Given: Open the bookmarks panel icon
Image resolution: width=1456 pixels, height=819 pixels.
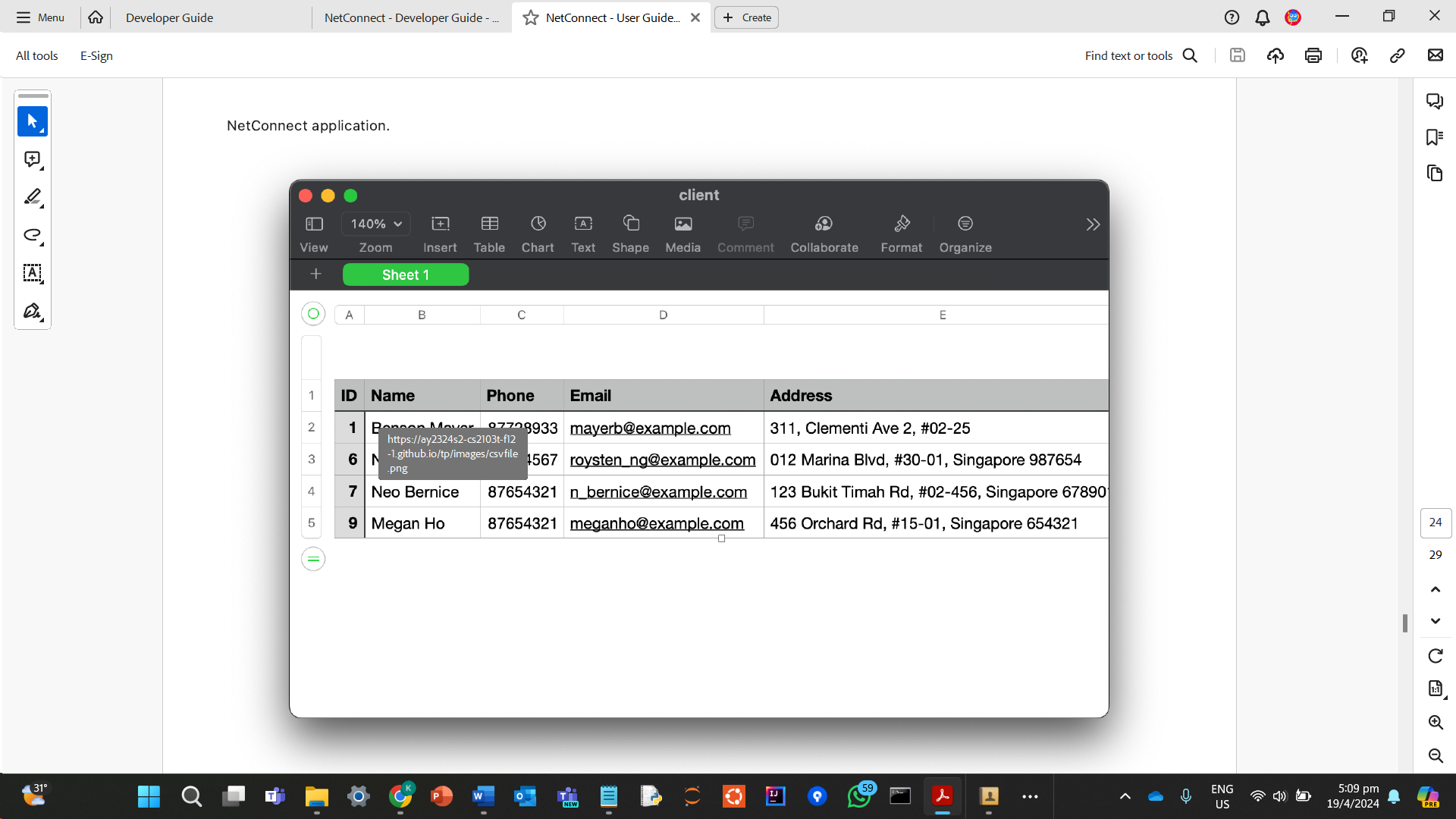Looking at the screenshot, I should click(x=1434, y=137).
